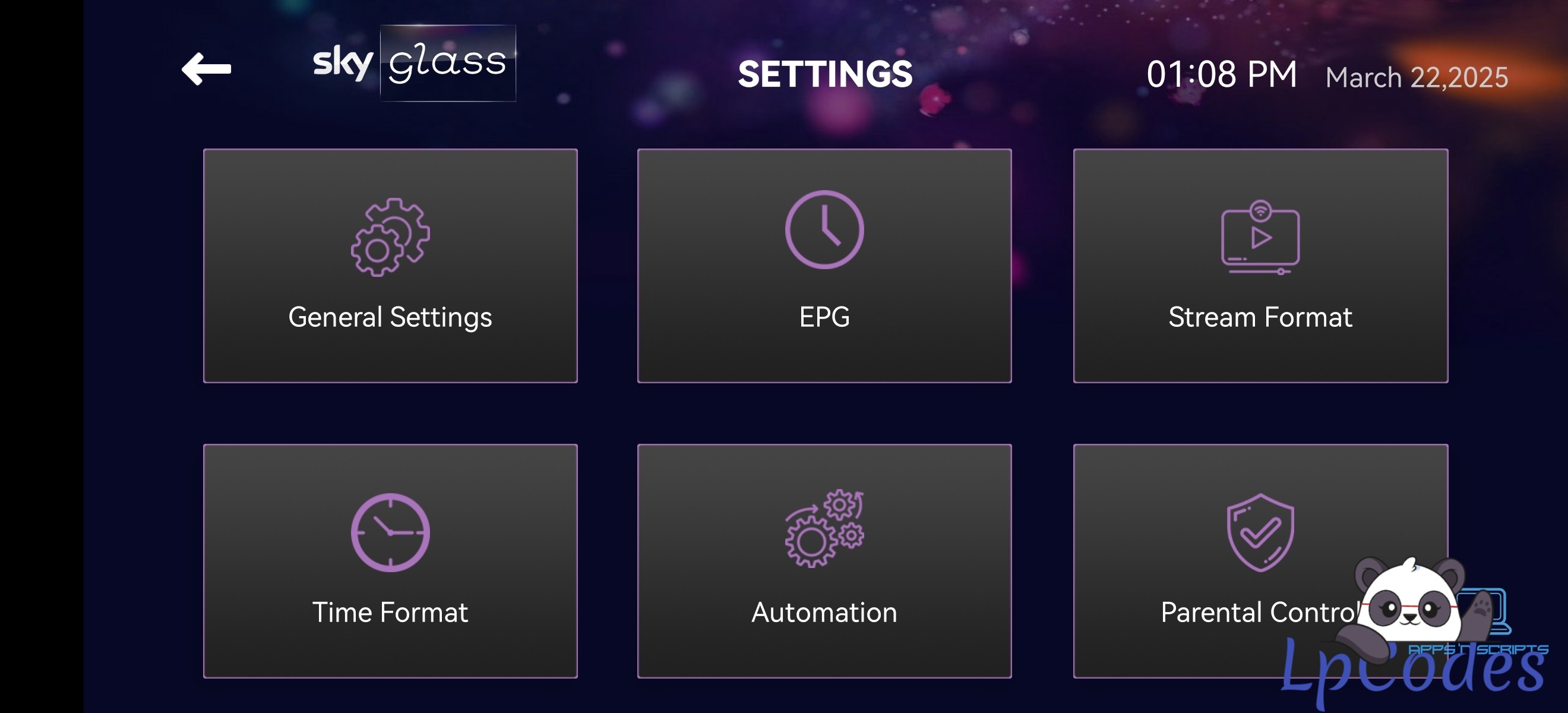Go back using the left arrow
This screenshot has height=713, width=1568.
pyautogui.click(x=206, y=69)
